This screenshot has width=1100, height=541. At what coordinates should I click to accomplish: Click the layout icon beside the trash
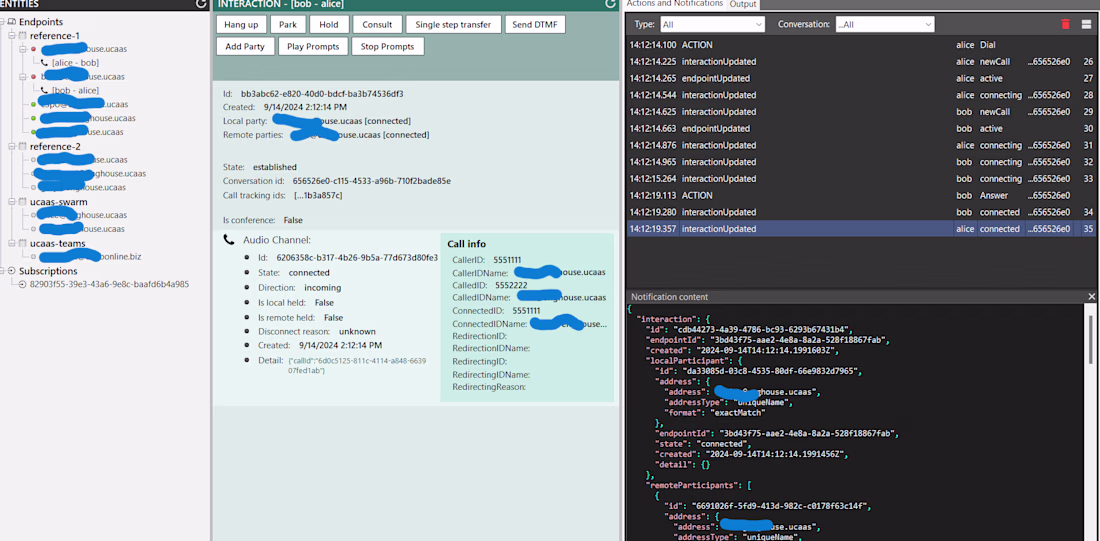coord(1086,24)
